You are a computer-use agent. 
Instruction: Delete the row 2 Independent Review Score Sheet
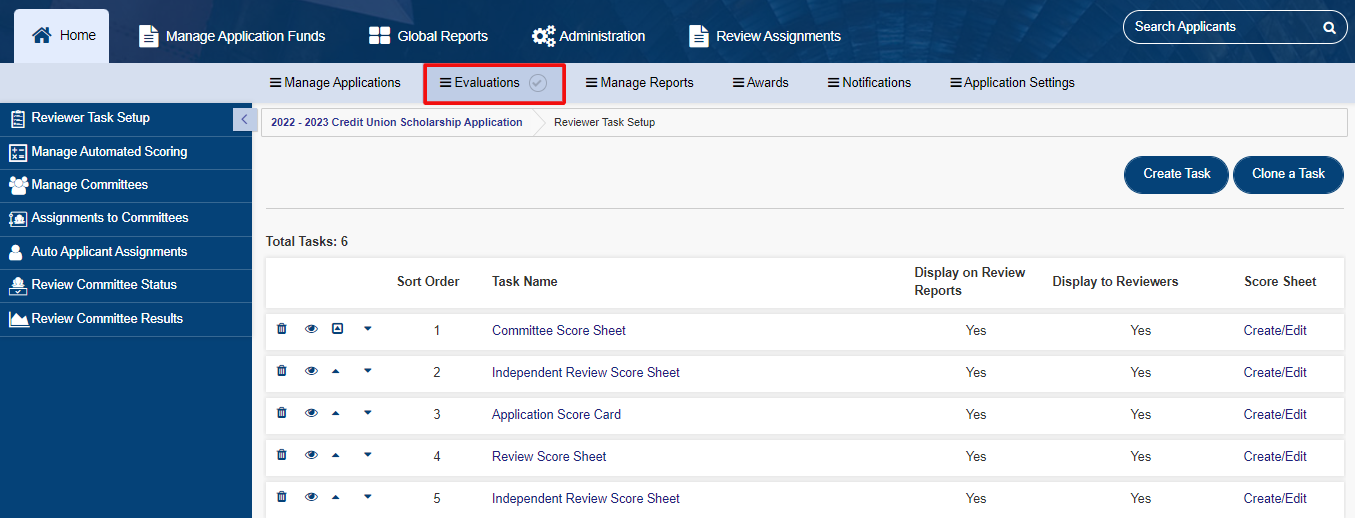point(282,371)
